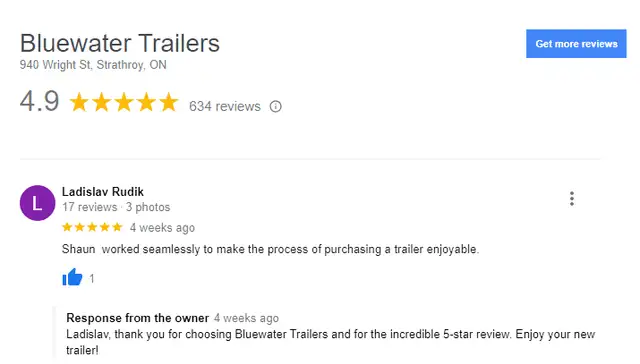Click the owner response's 4 weeks ago timestamp
This screenshot has width=640, height=364.
tap(246, 318)
